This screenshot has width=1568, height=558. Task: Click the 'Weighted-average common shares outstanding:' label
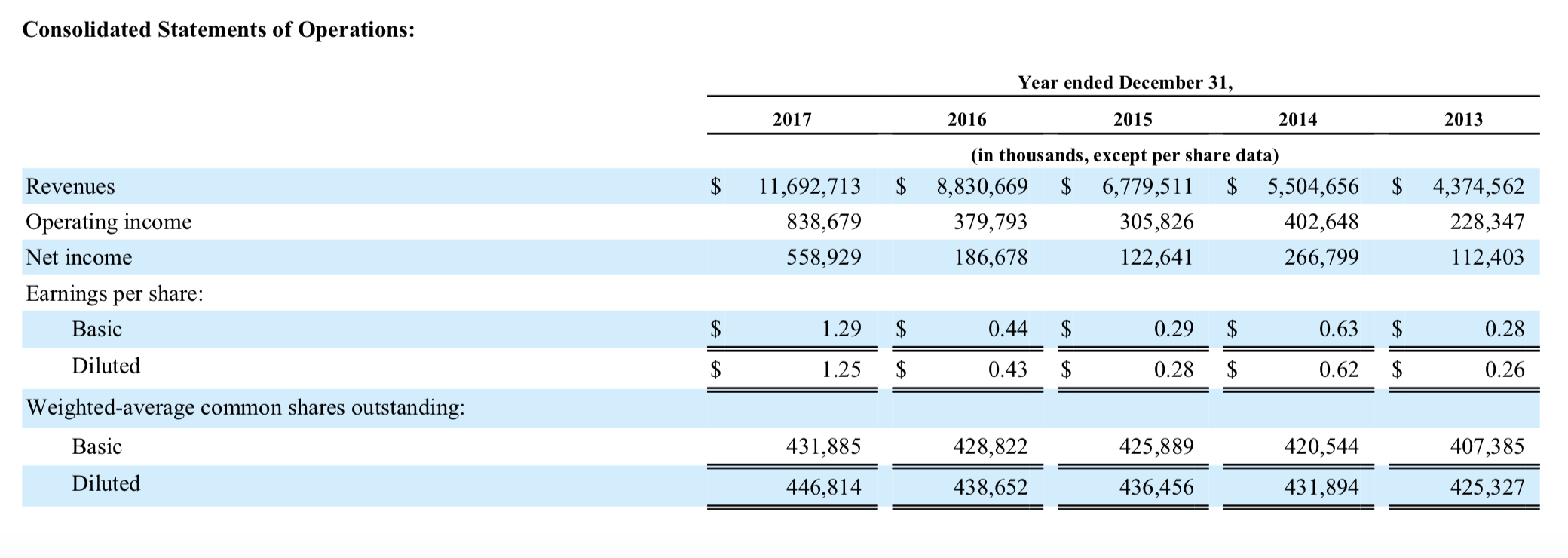coord(245,408)
